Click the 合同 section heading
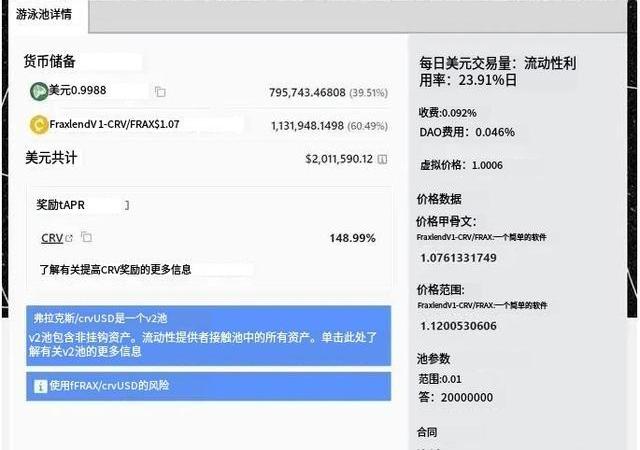Viewport: 640px width, 450px height. (x=427, y=432)
